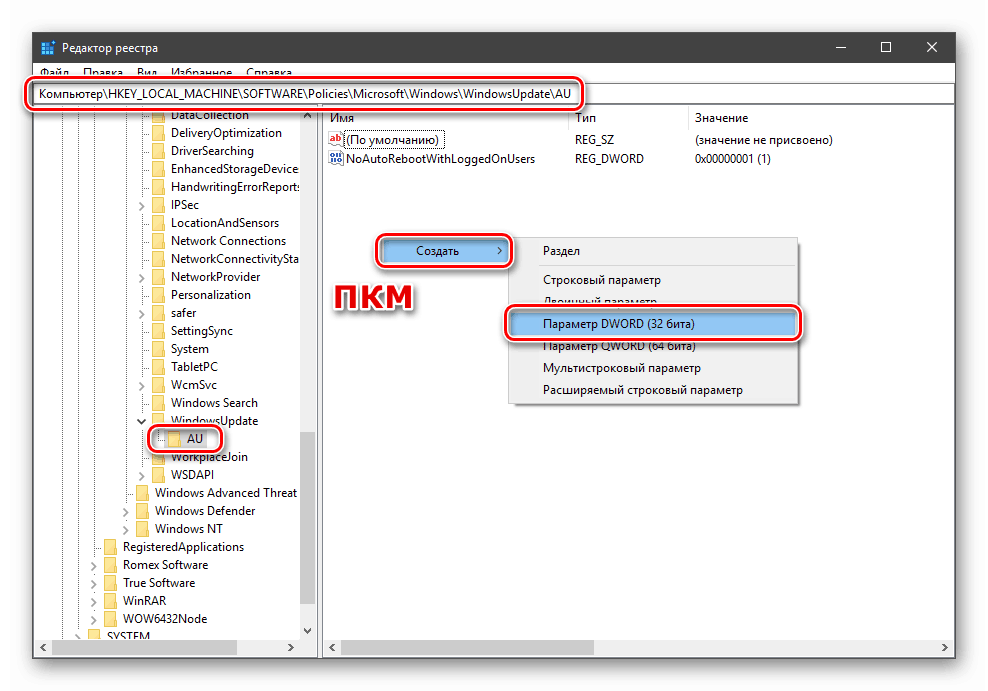Expand the NetworkProvider tree node

click(142, 278)
